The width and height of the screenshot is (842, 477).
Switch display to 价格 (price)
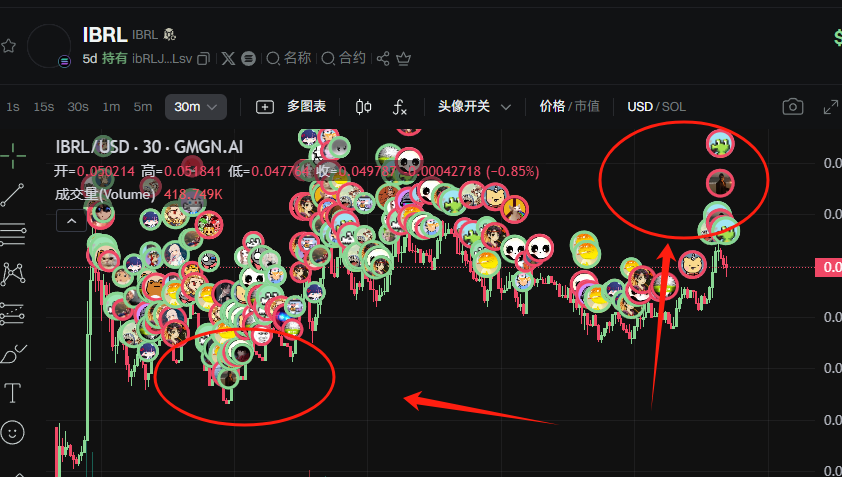[x=552, y=106]
